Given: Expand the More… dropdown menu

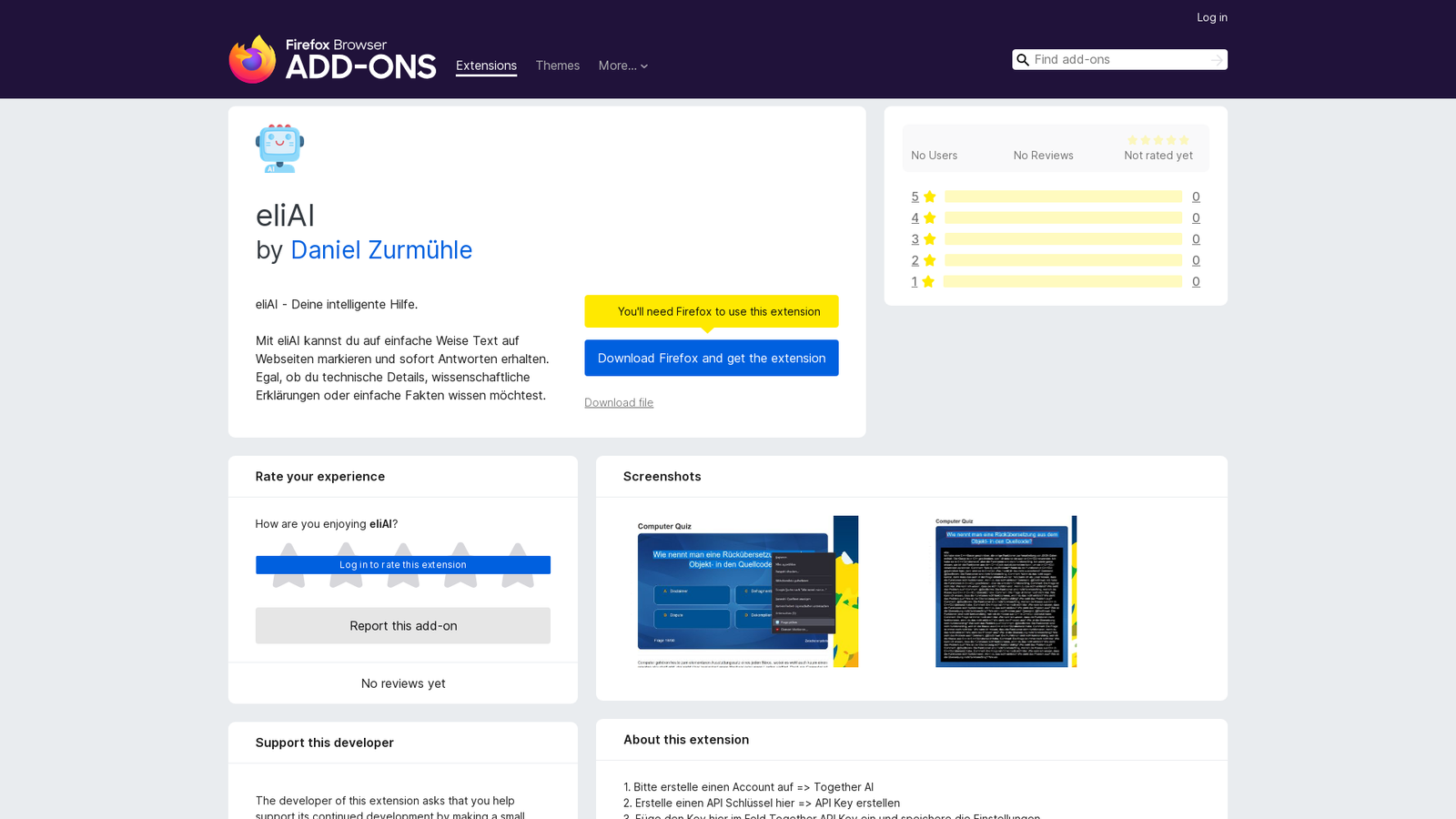Looking at the screenshot, I should (x=623, y=66).
